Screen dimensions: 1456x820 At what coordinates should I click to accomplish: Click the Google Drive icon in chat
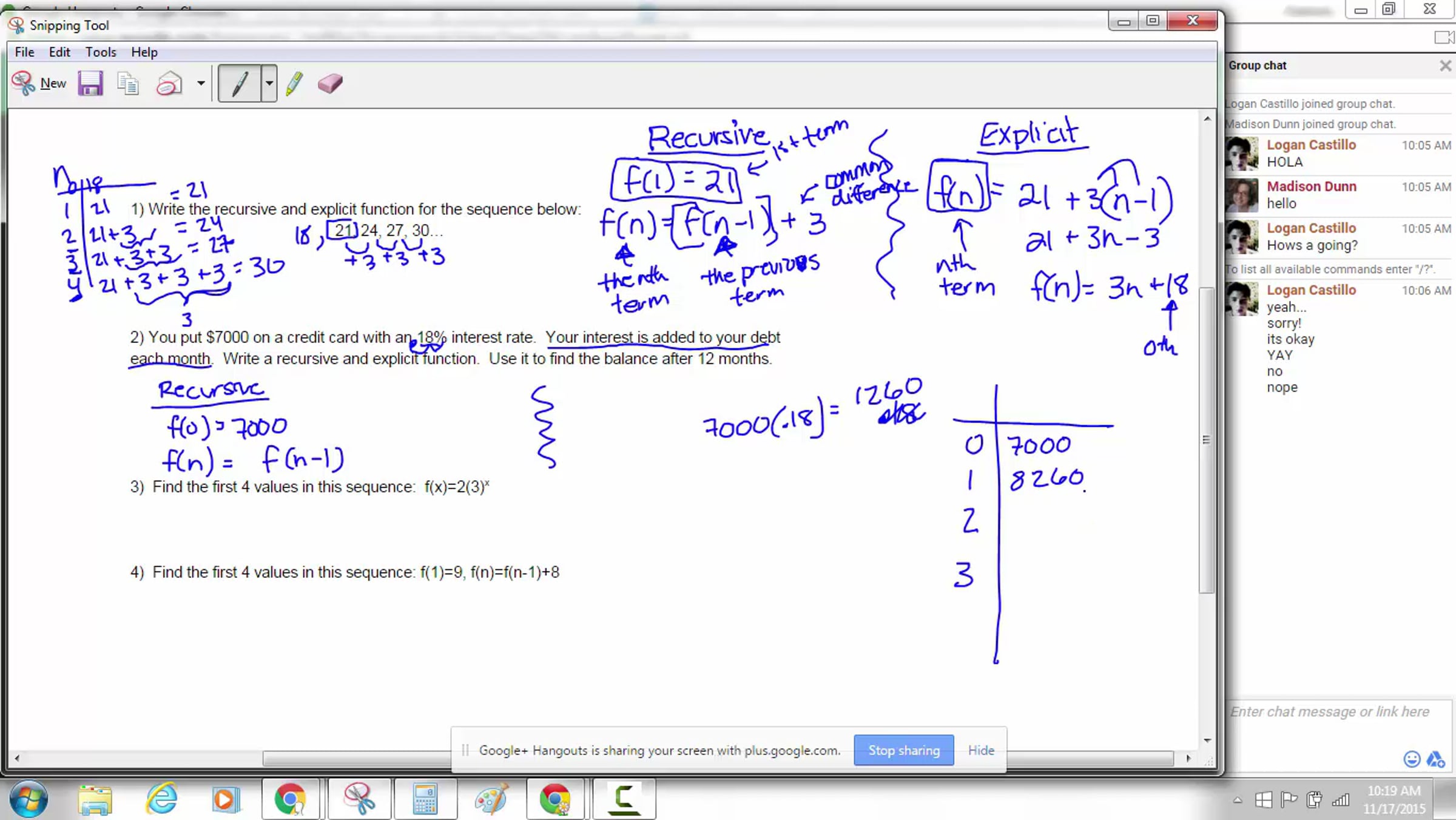coord(1435,759)
